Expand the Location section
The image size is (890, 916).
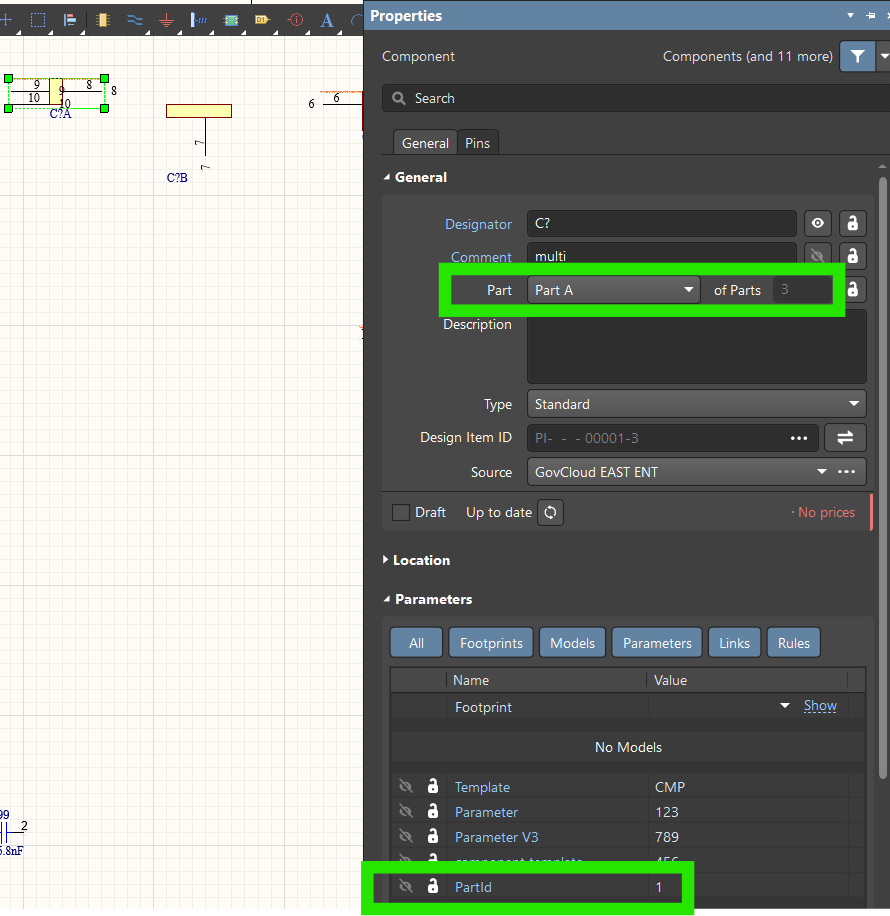click(x=386, y=560)
